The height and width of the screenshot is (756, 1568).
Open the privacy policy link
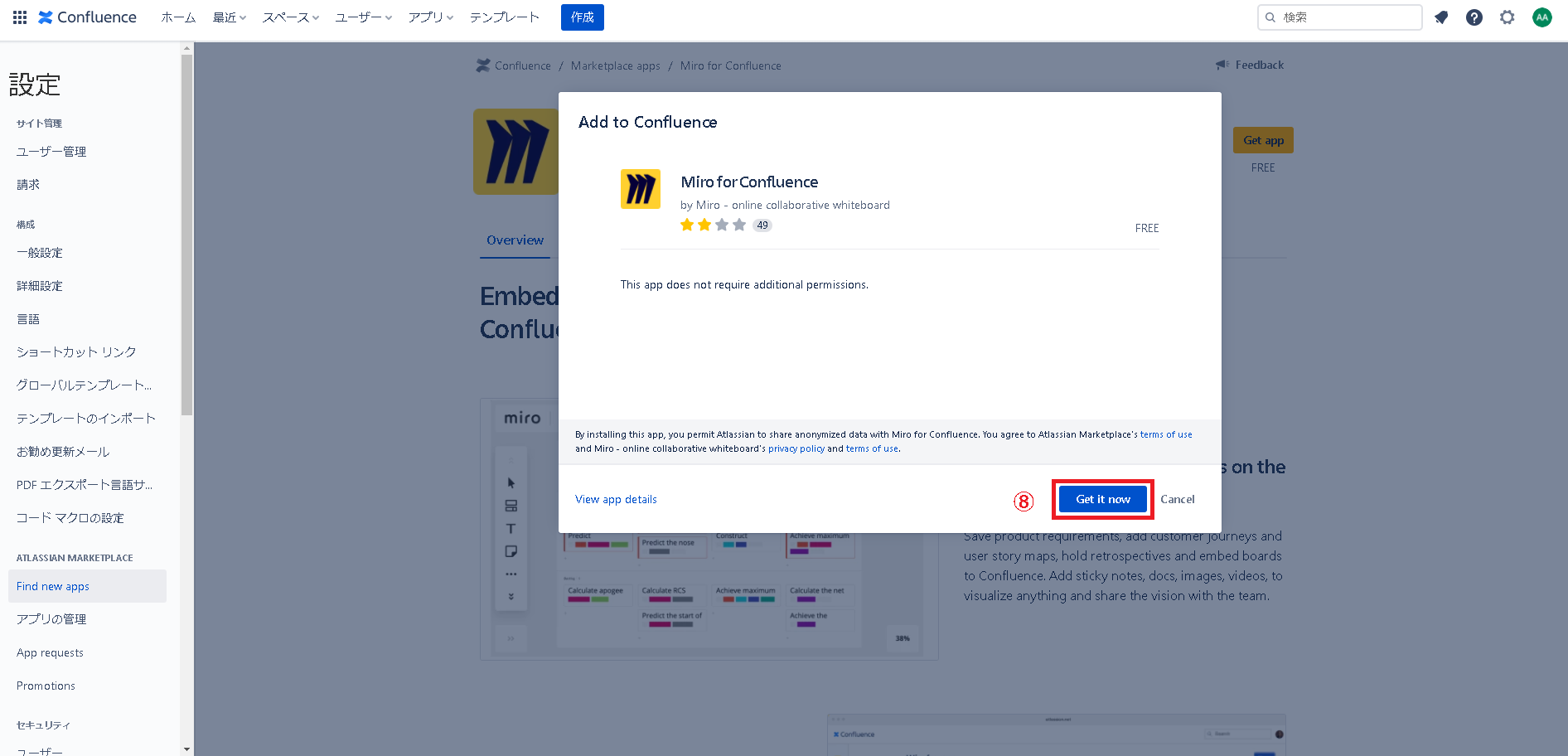796,448
